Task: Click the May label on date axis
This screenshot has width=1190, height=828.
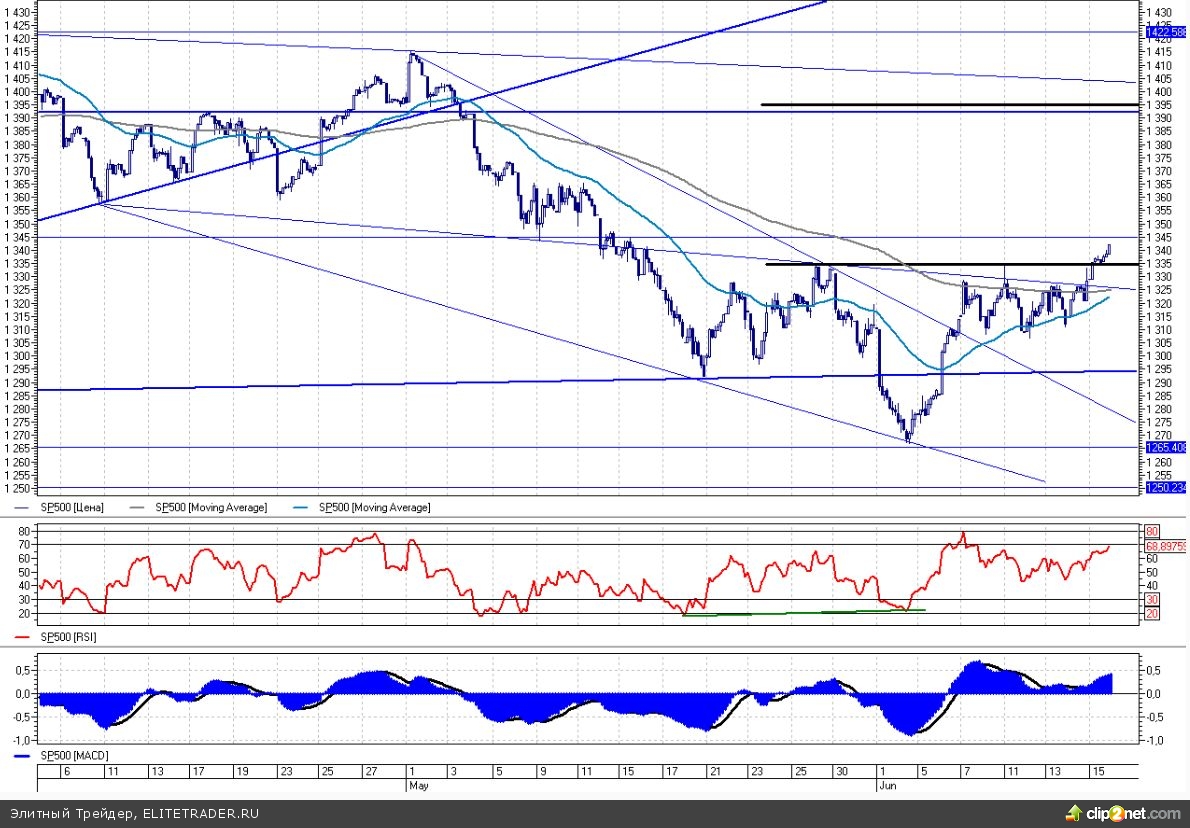Action: 418,786
